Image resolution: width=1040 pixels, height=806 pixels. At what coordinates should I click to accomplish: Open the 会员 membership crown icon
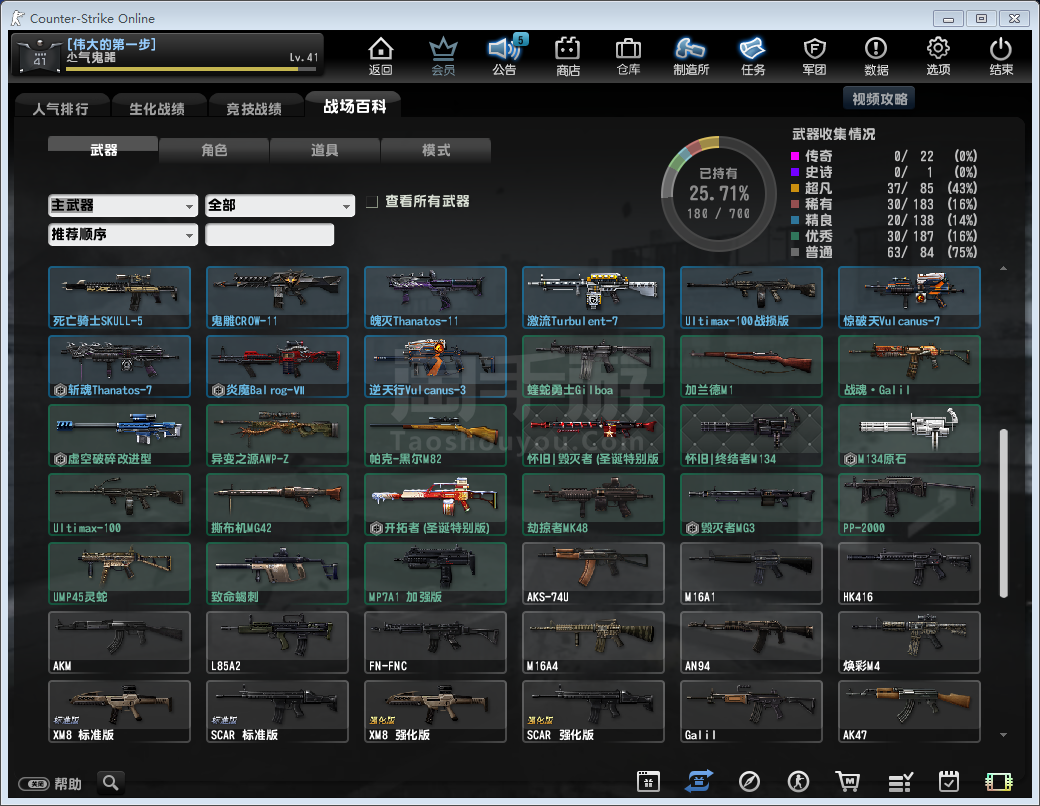[x=443, y=56]
